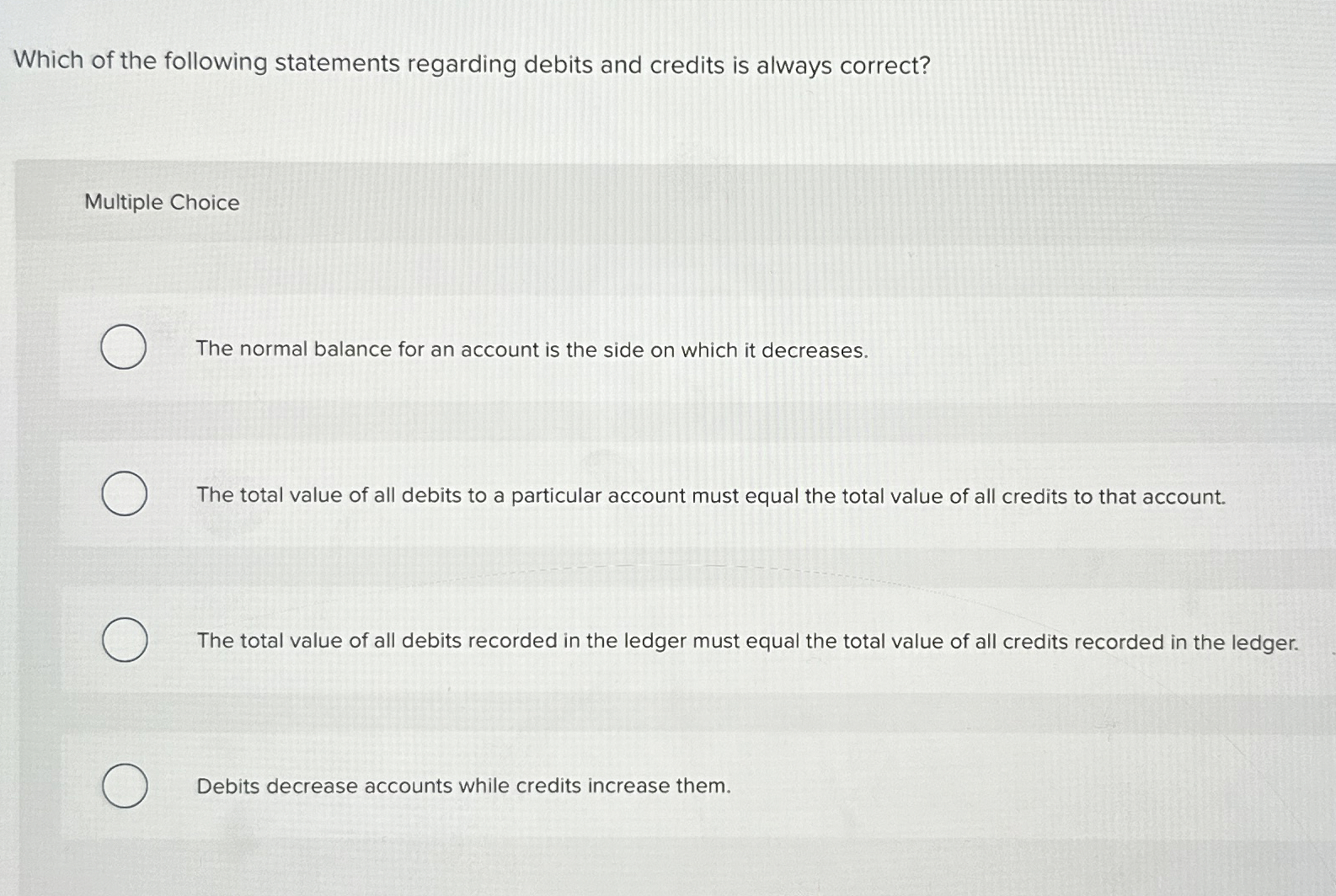Image resolution: width=1336 pixels, height=896 pixels.
Task: Choose the second answer's radio button
Action: (123, 493)
